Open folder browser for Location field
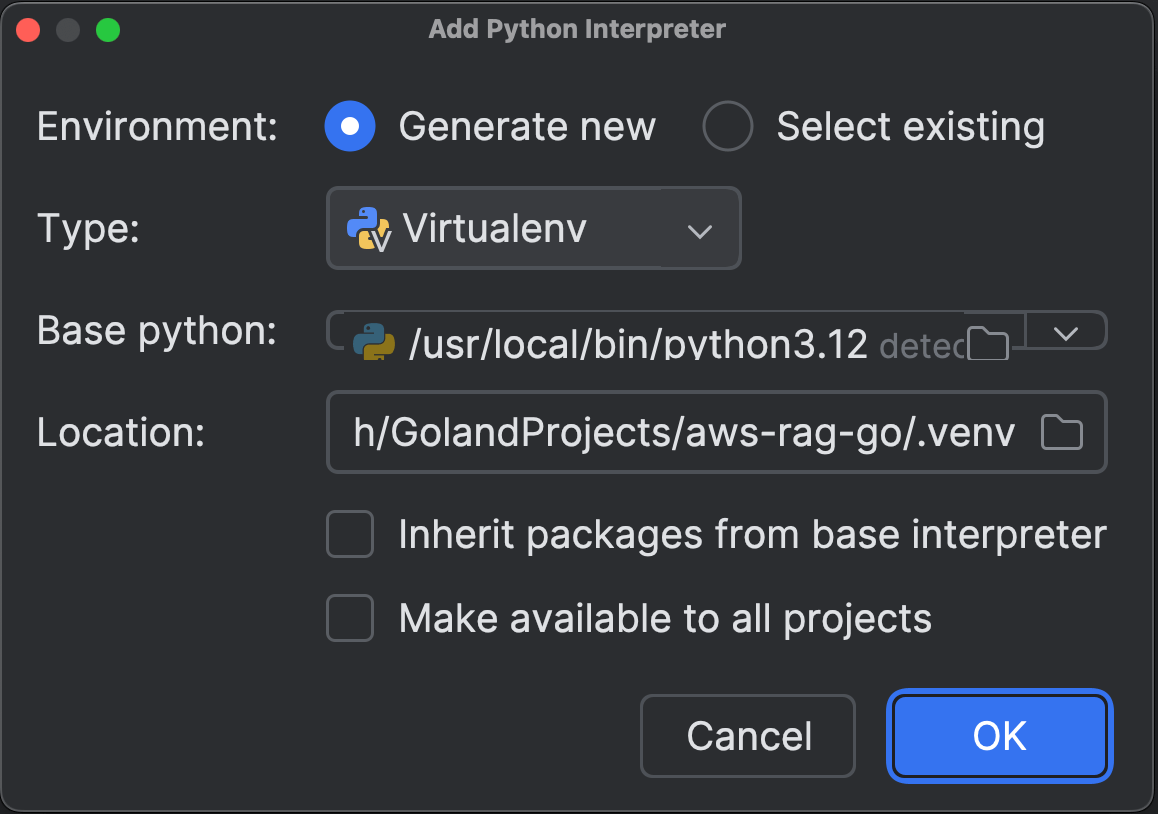This screenshot has width=1158, height=814. 1061,431
